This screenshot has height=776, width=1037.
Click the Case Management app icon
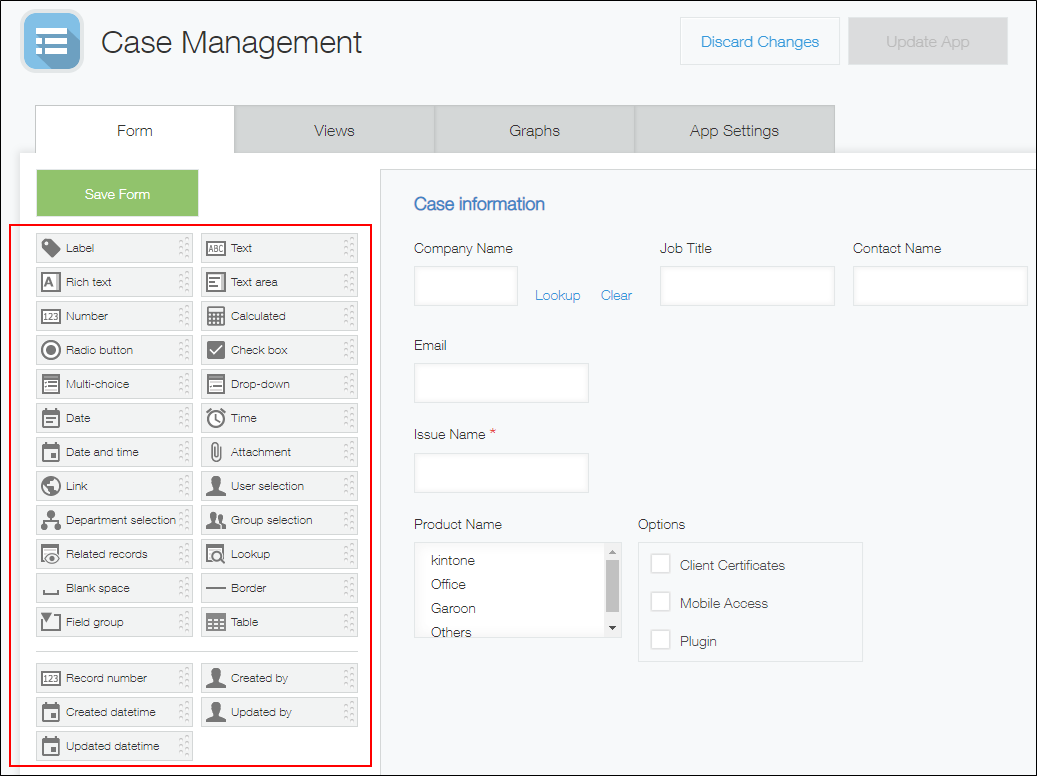(x=51, y=41)
